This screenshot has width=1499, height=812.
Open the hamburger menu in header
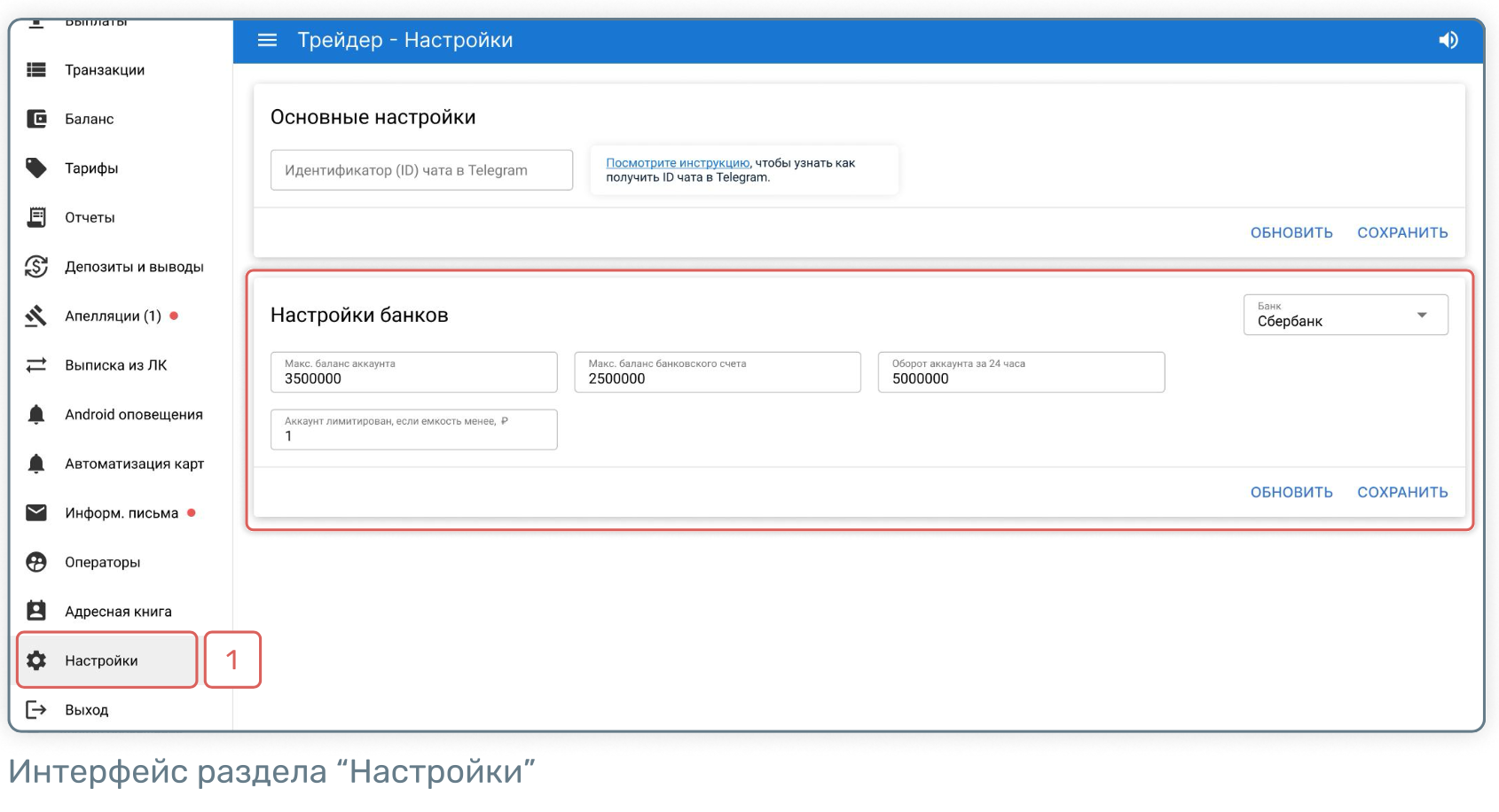pos(267,40)
